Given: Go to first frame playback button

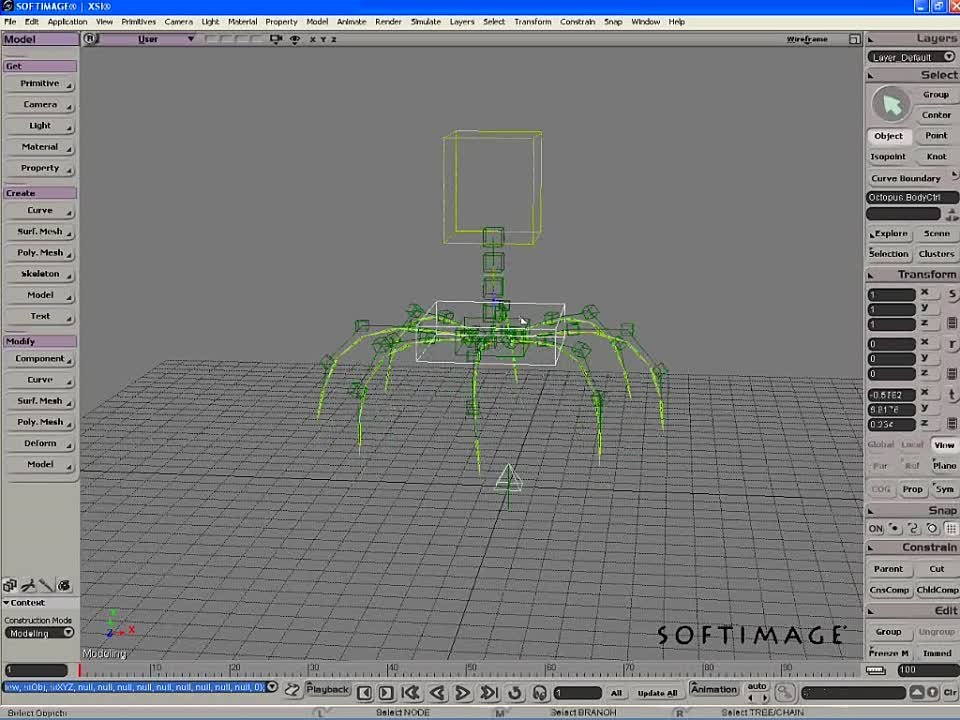Looking at the screenshot, I should (411, 692).
